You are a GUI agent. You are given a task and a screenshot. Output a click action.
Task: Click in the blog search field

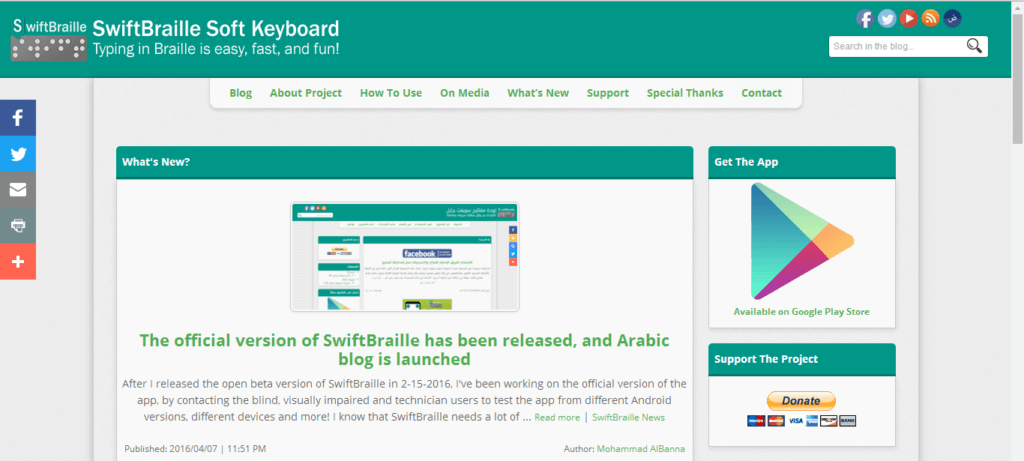pyautogui.click(x=896, y=46)
